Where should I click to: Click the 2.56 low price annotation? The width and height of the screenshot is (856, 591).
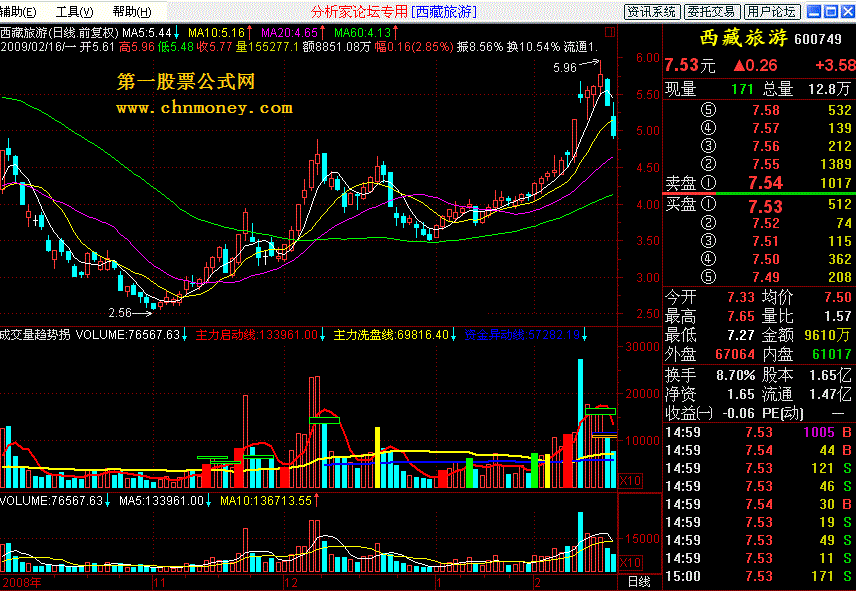coord(120,313)
